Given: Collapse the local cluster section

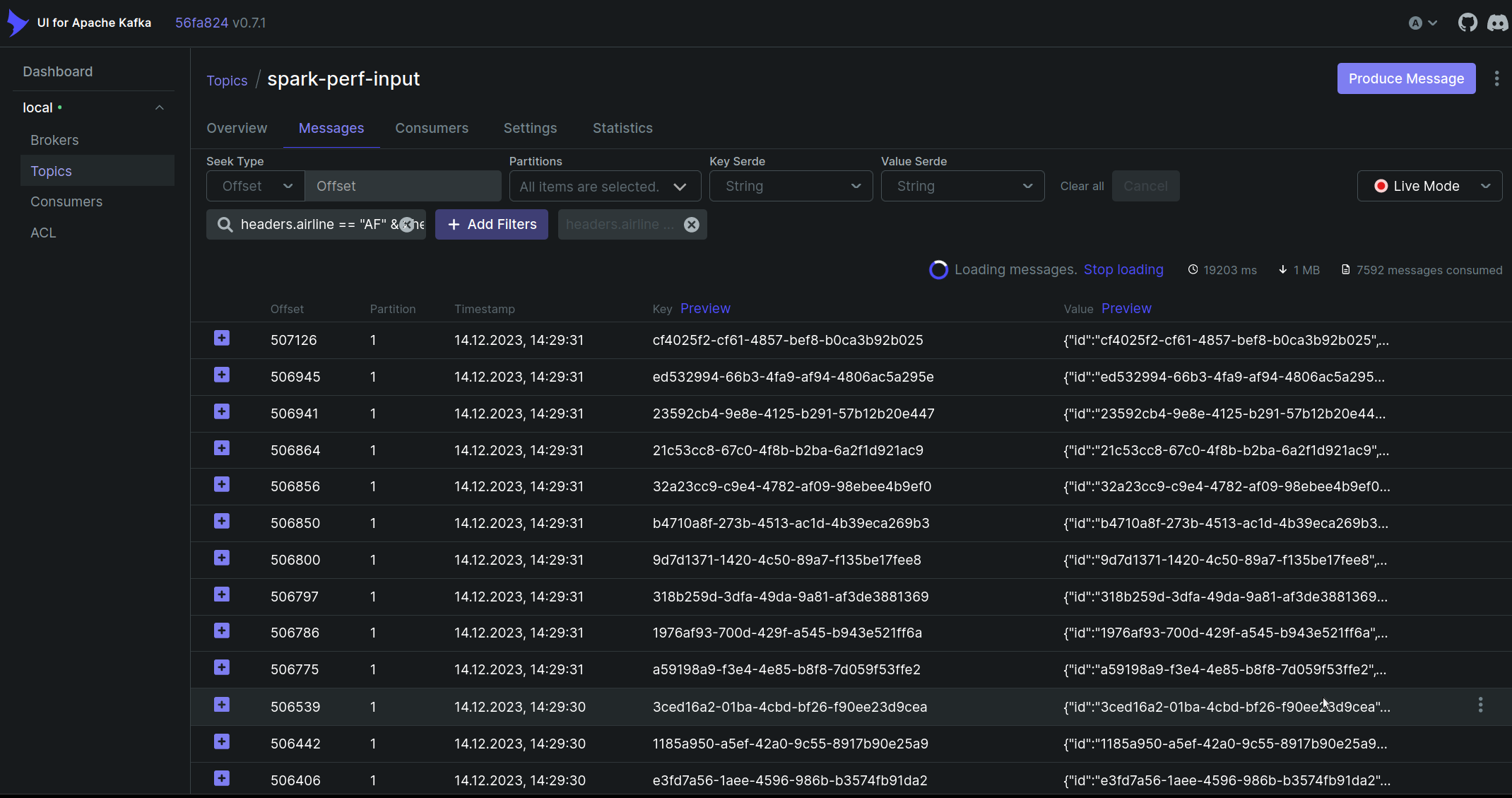Looking at the screenshot, I should pos(160,107).
